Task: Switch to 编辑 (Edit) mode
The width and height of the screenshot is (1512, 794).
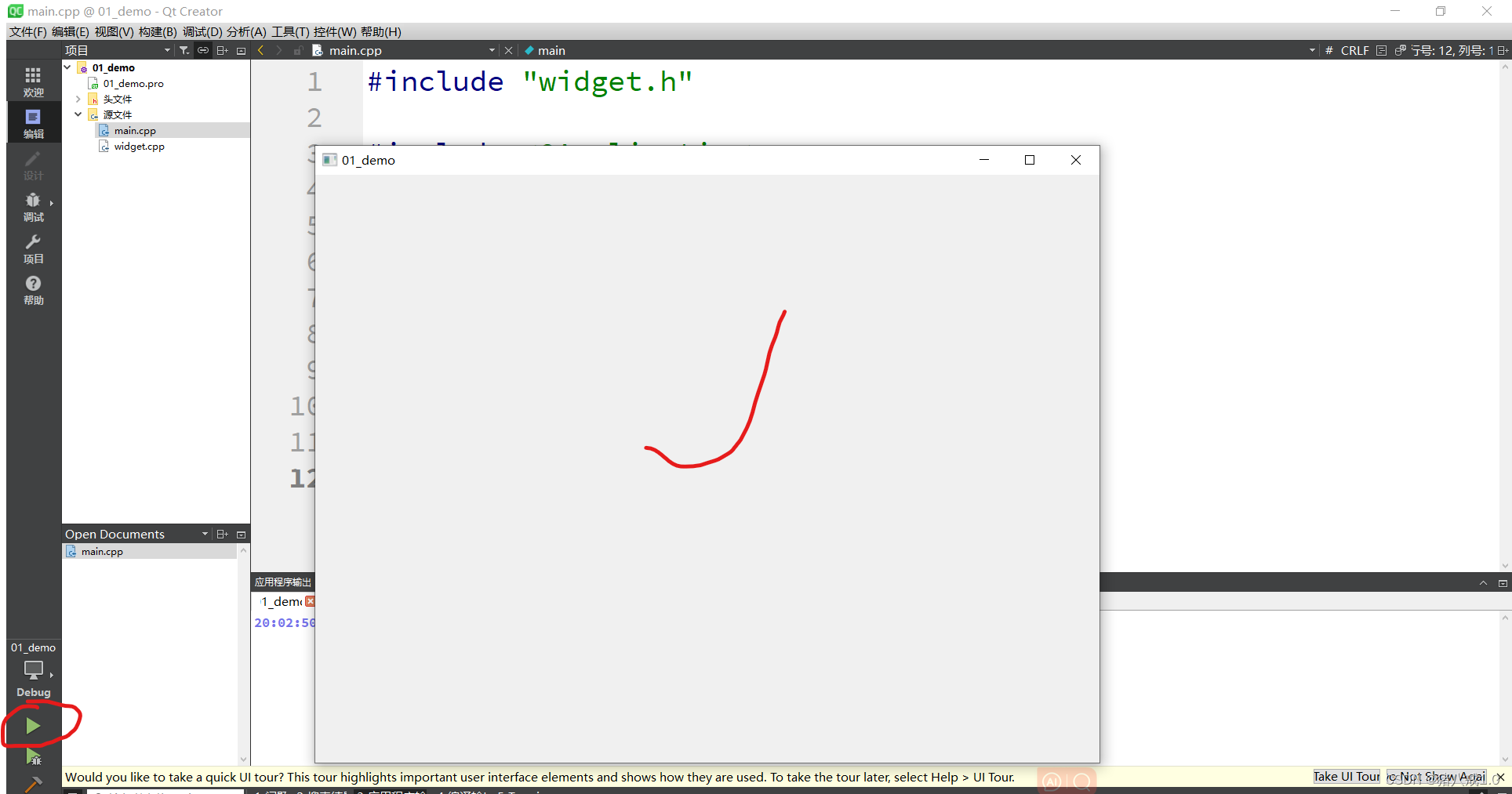Action: point(33,123)
